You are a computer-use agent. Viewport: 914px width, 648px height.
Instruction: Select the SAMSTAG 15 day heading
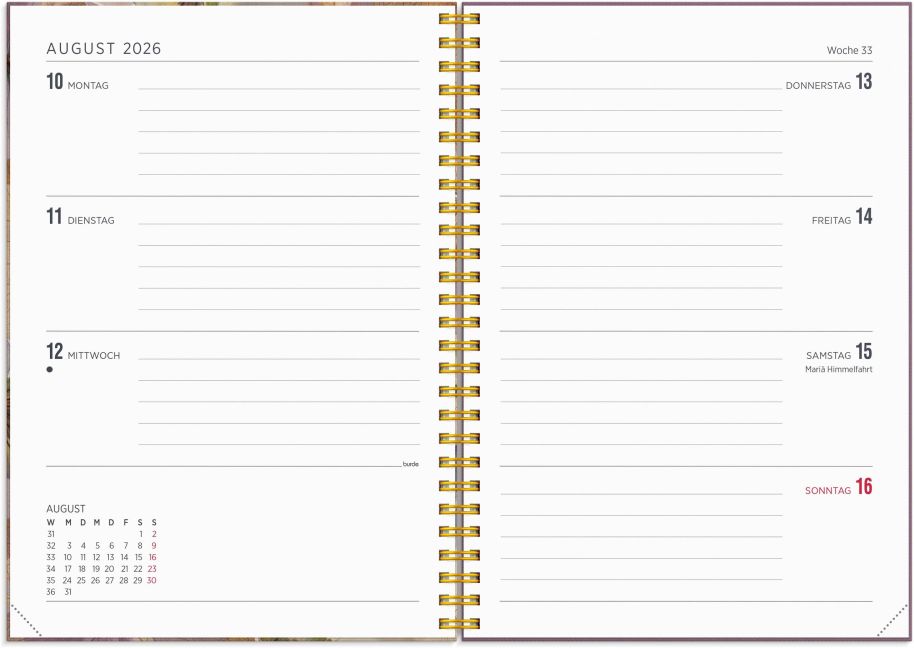click(x=839, y=352)
